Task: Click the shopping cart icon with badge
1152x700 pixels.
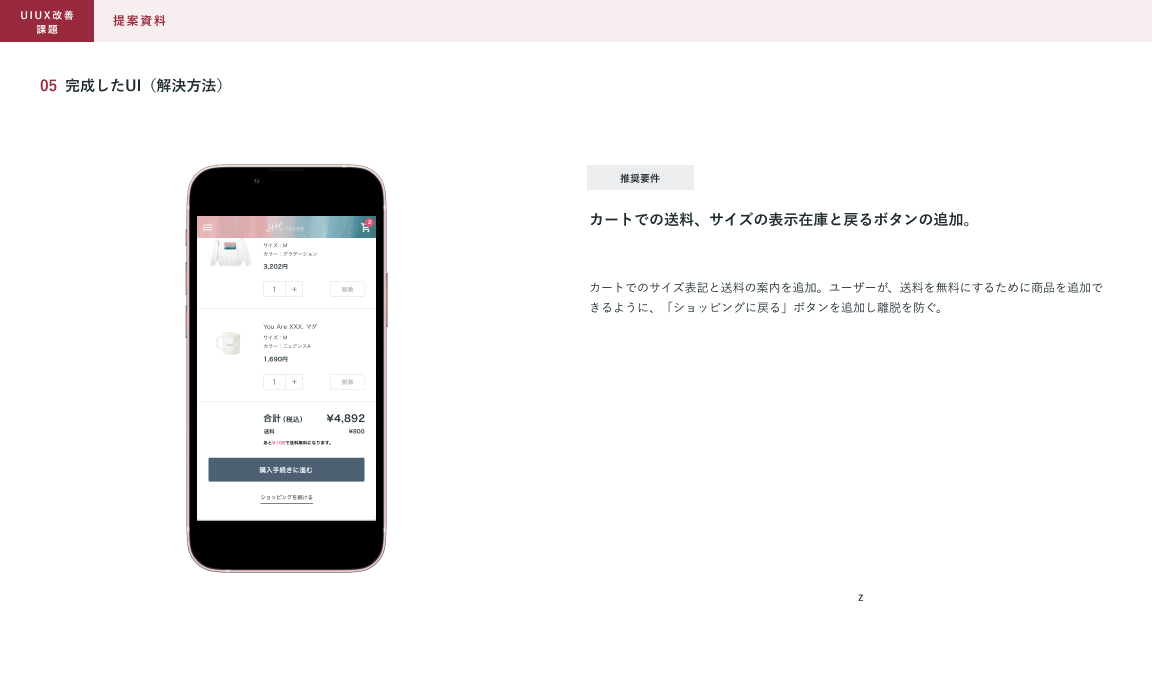Action: pyautogui.click(x=365, y=227)
